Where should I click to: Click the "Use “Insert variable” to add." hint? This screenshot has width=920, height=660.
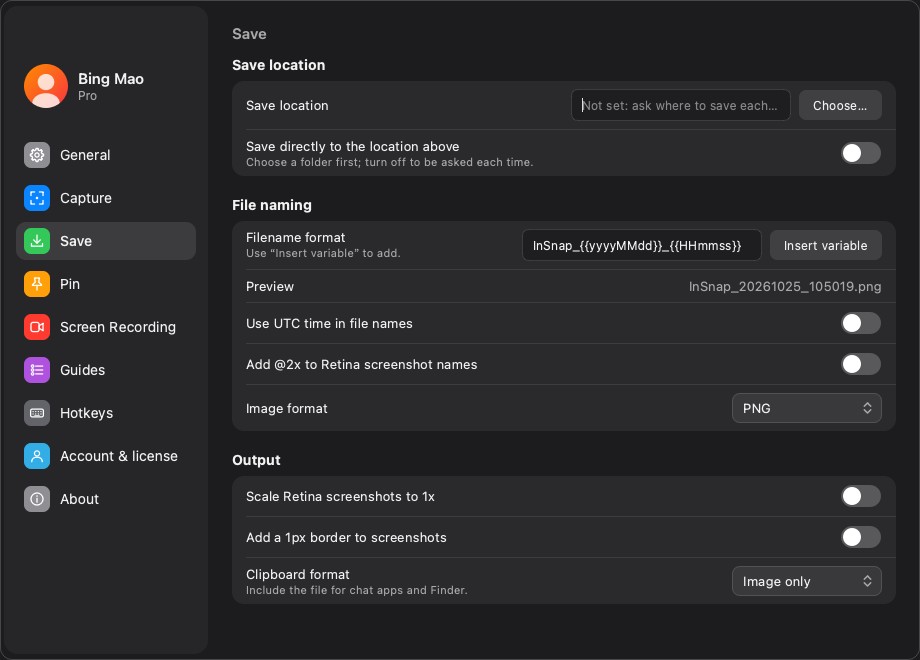pyautogui.click(x=323, y=253)
